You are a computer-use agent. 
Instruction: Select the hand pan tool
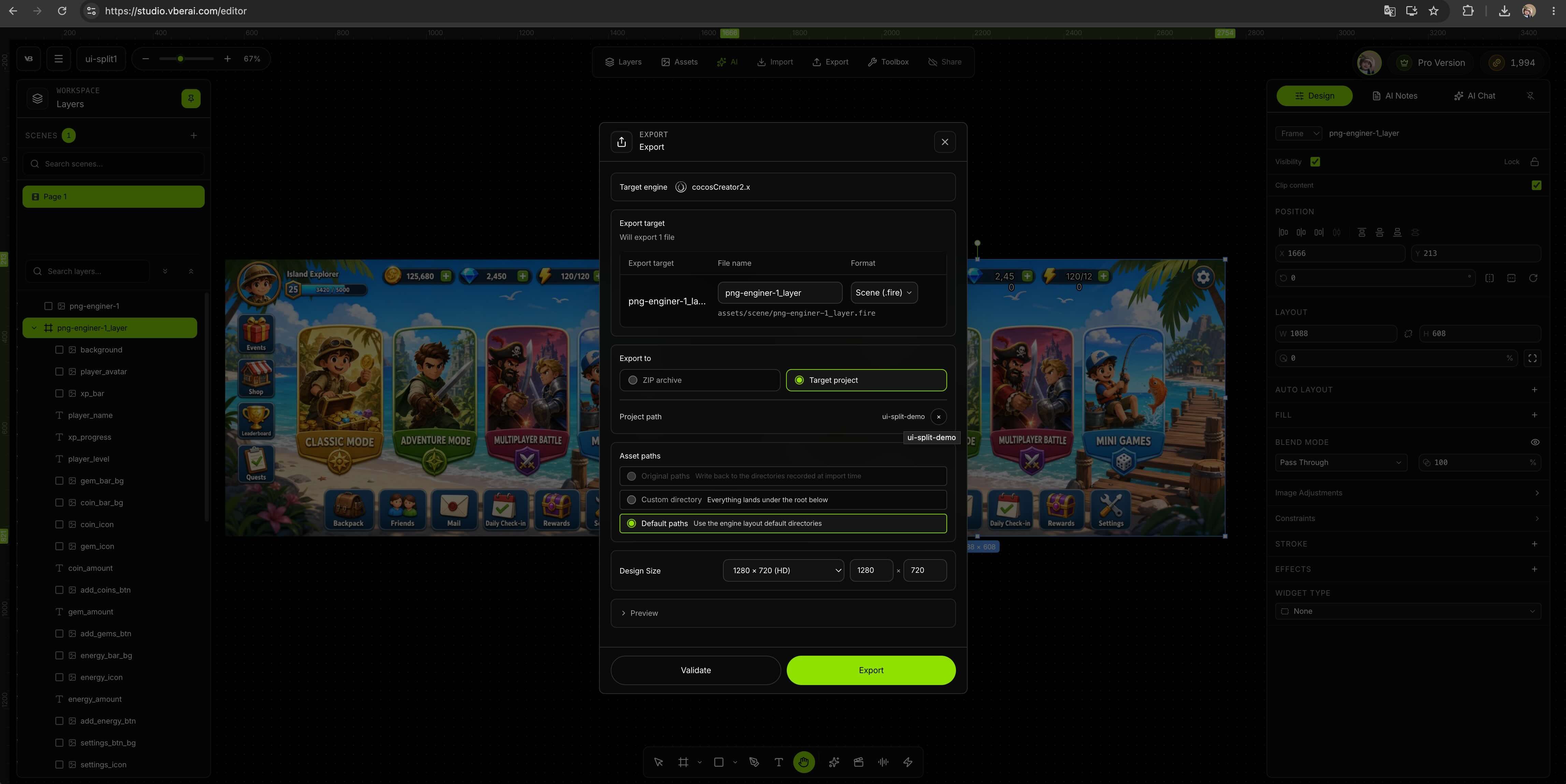[x=804, y=762]
